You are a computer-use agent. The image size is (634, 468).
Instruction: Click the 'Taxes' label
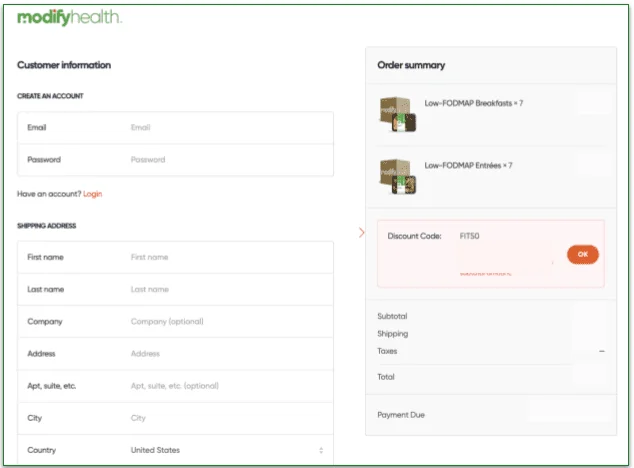click(x=387, y=352)
